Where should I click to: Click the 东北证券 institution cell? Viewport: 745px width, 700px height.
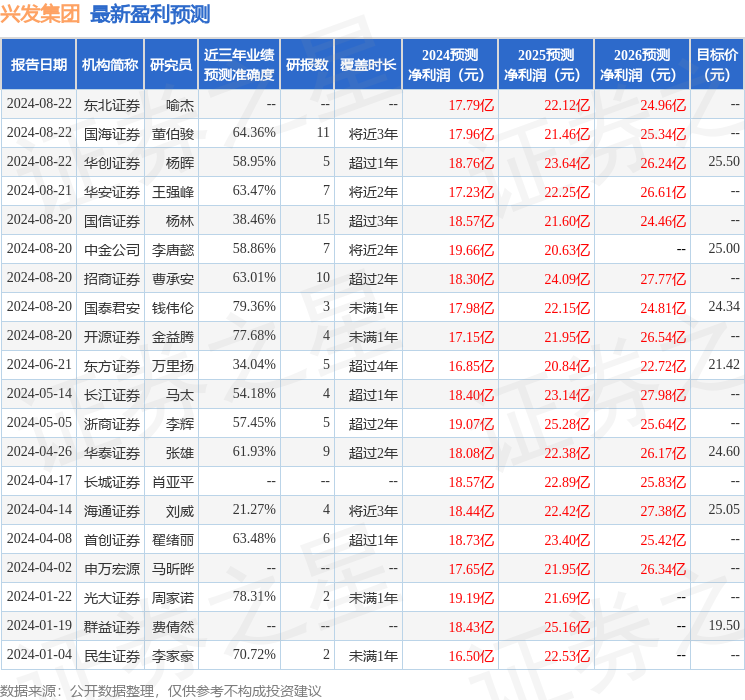tap(112, 105)
